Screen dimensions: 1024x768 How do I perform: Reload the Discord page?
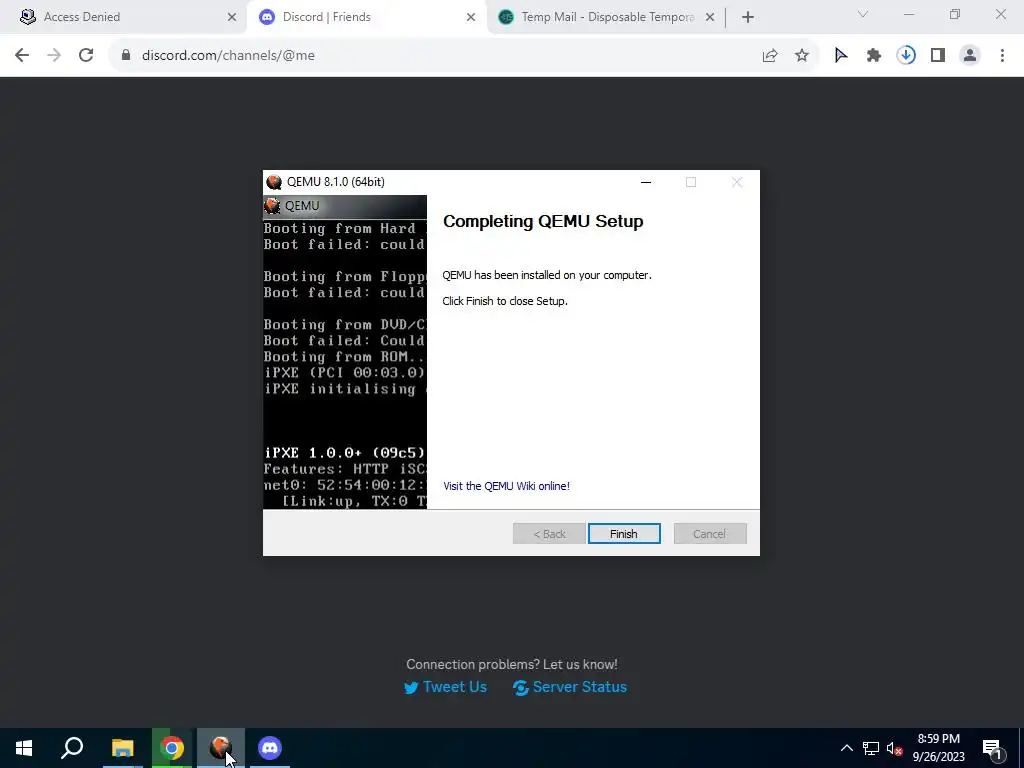tap(86, 56)
